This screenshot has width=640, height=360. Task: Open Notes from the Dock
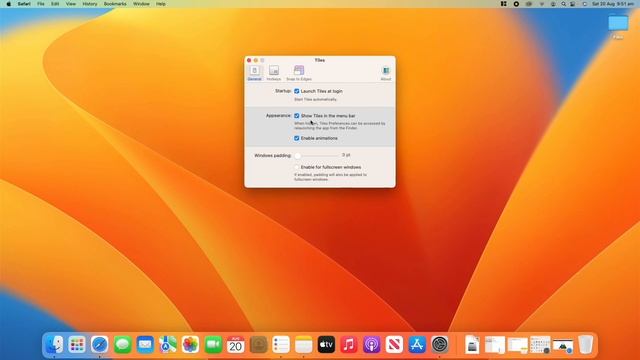tap(304, 345)
